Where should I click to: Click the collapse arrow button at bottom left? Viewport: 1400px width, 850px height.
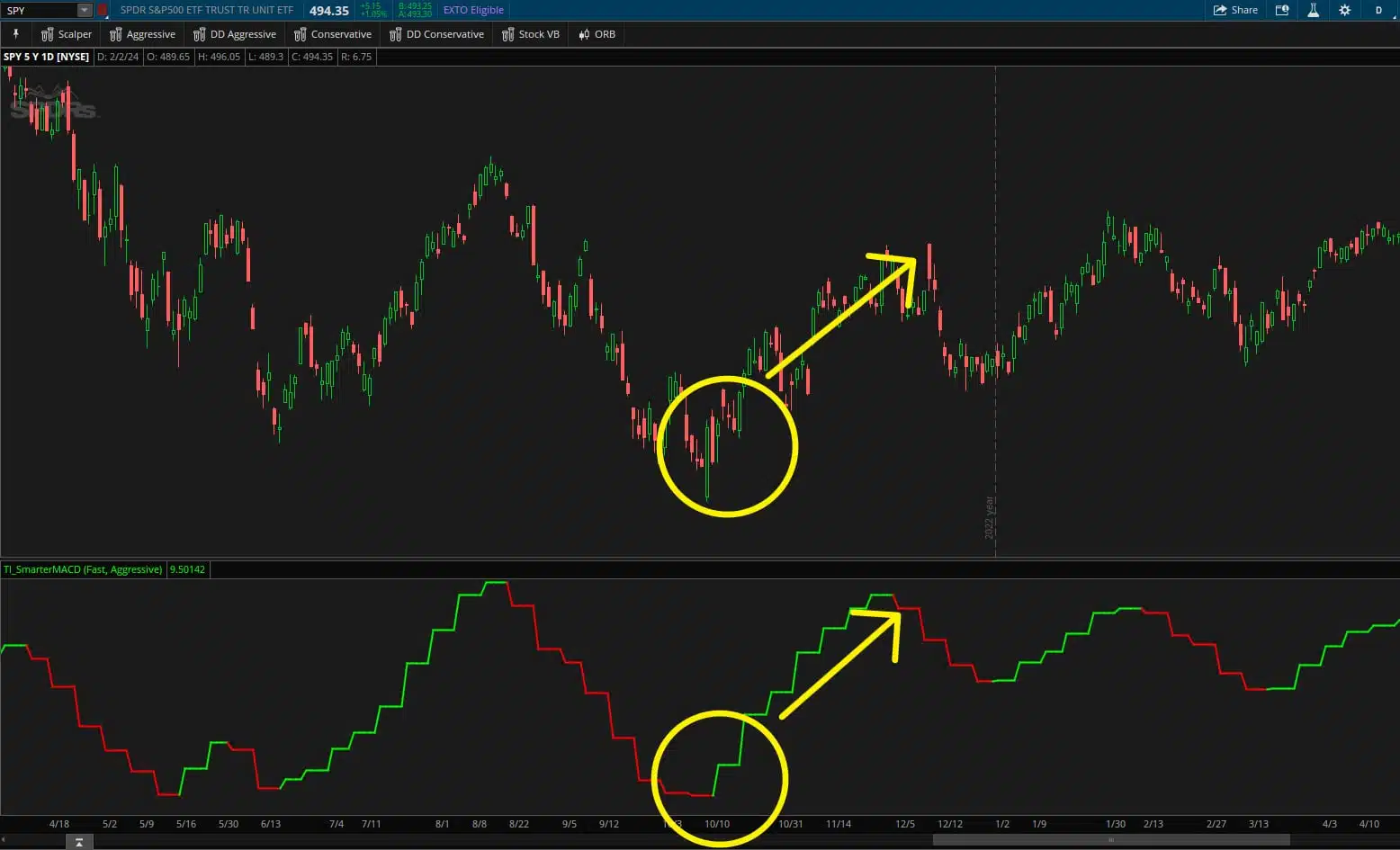(x=79, y=842)
